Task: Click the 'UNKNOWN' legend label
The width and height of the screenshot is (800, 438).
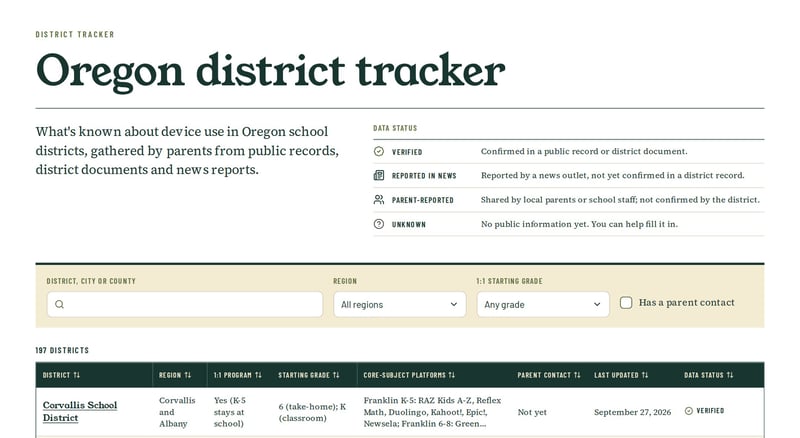Action: pos(409,224)
